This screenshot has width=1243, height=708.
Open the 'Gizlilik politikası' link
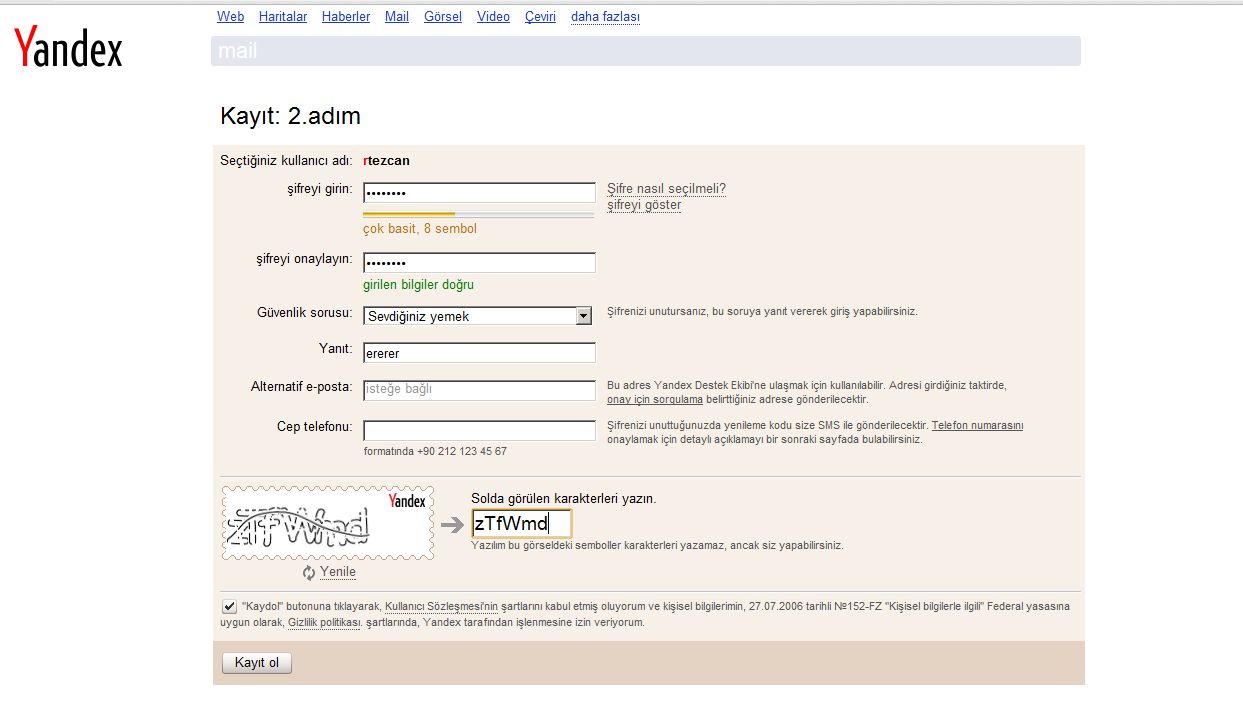(324, 622)
